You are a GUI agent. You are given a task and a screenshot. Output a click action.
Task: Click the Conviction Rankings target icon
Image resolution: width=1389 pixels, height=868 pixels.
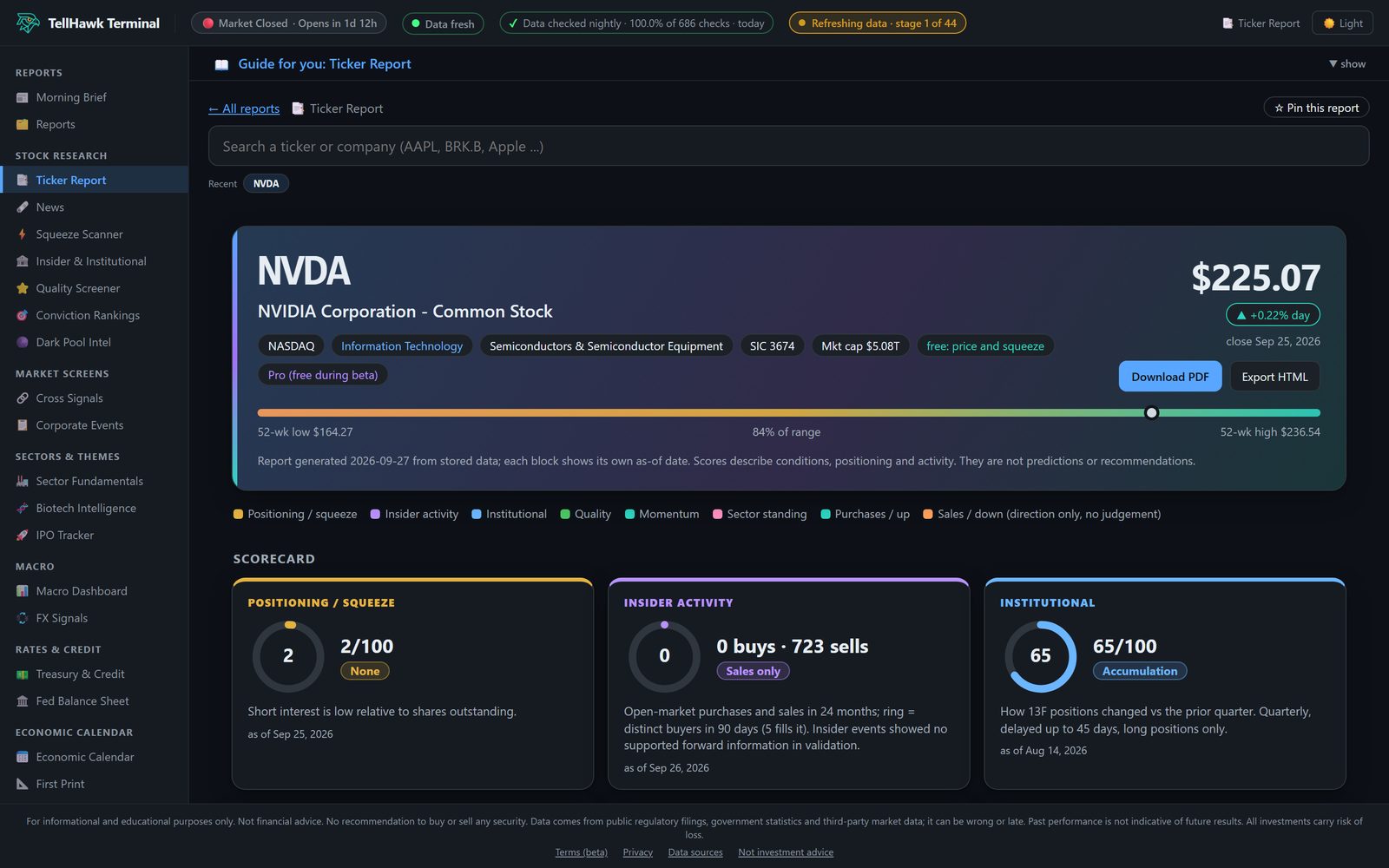point(23,314)
